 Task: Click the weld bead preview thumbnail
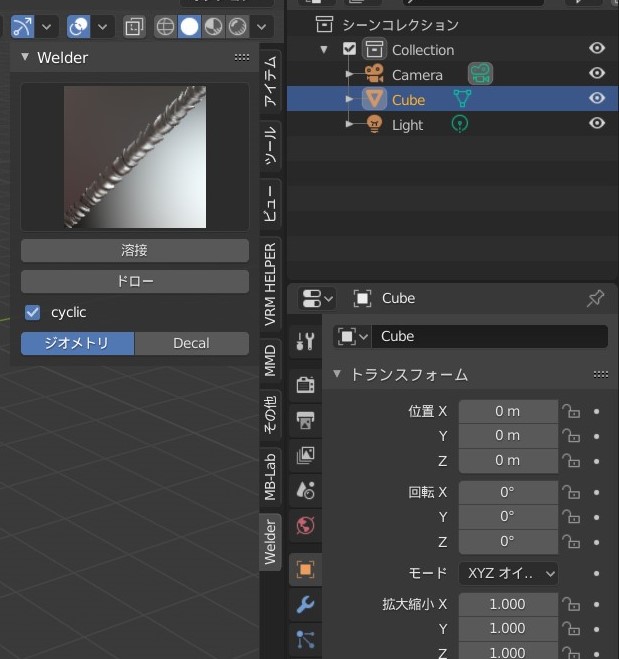tap(135, 157)
